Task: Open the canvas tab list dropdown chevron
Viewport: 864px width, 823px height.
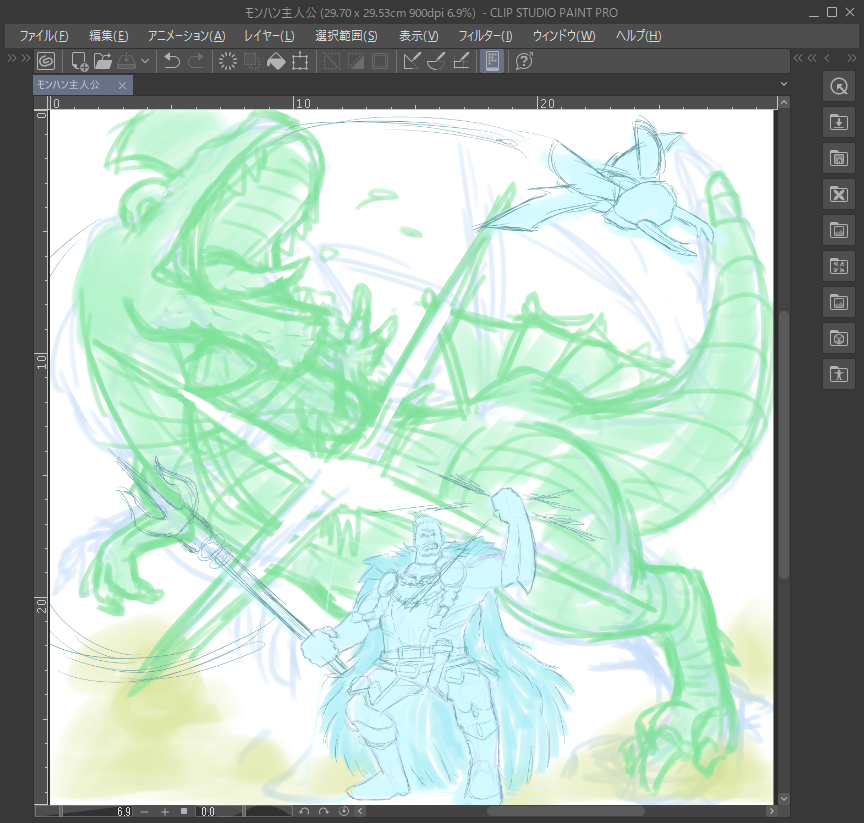Action: pyautogui.click(x=784, y=84)
